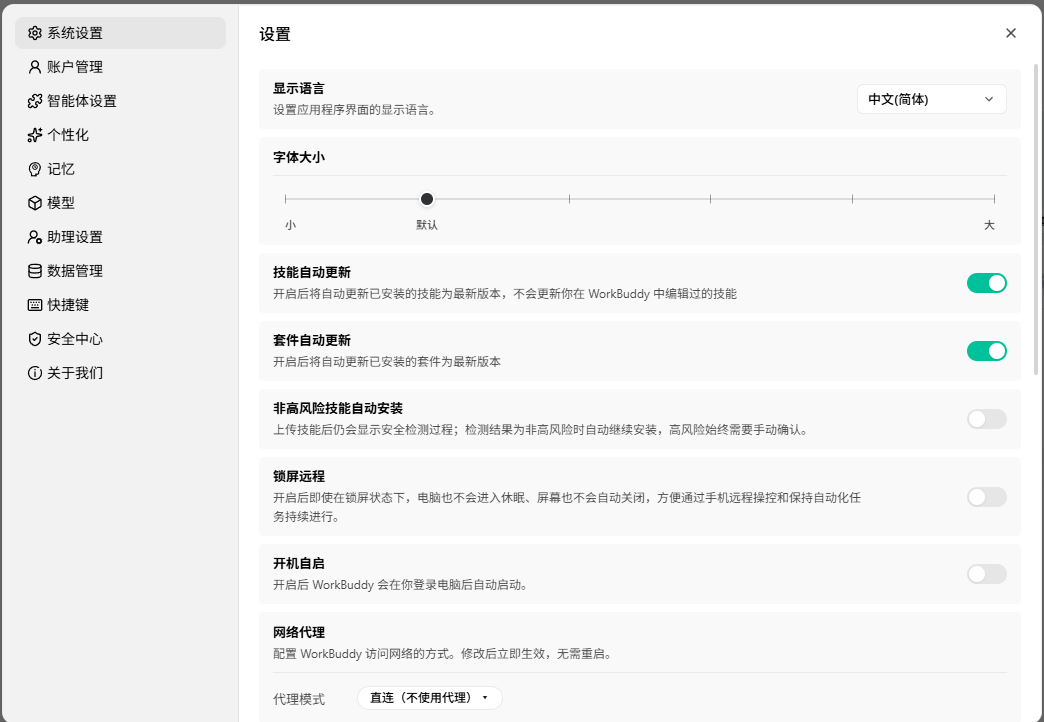Set font size slider to 小
Screen dimensions: 1044x722
click(286, 198)
